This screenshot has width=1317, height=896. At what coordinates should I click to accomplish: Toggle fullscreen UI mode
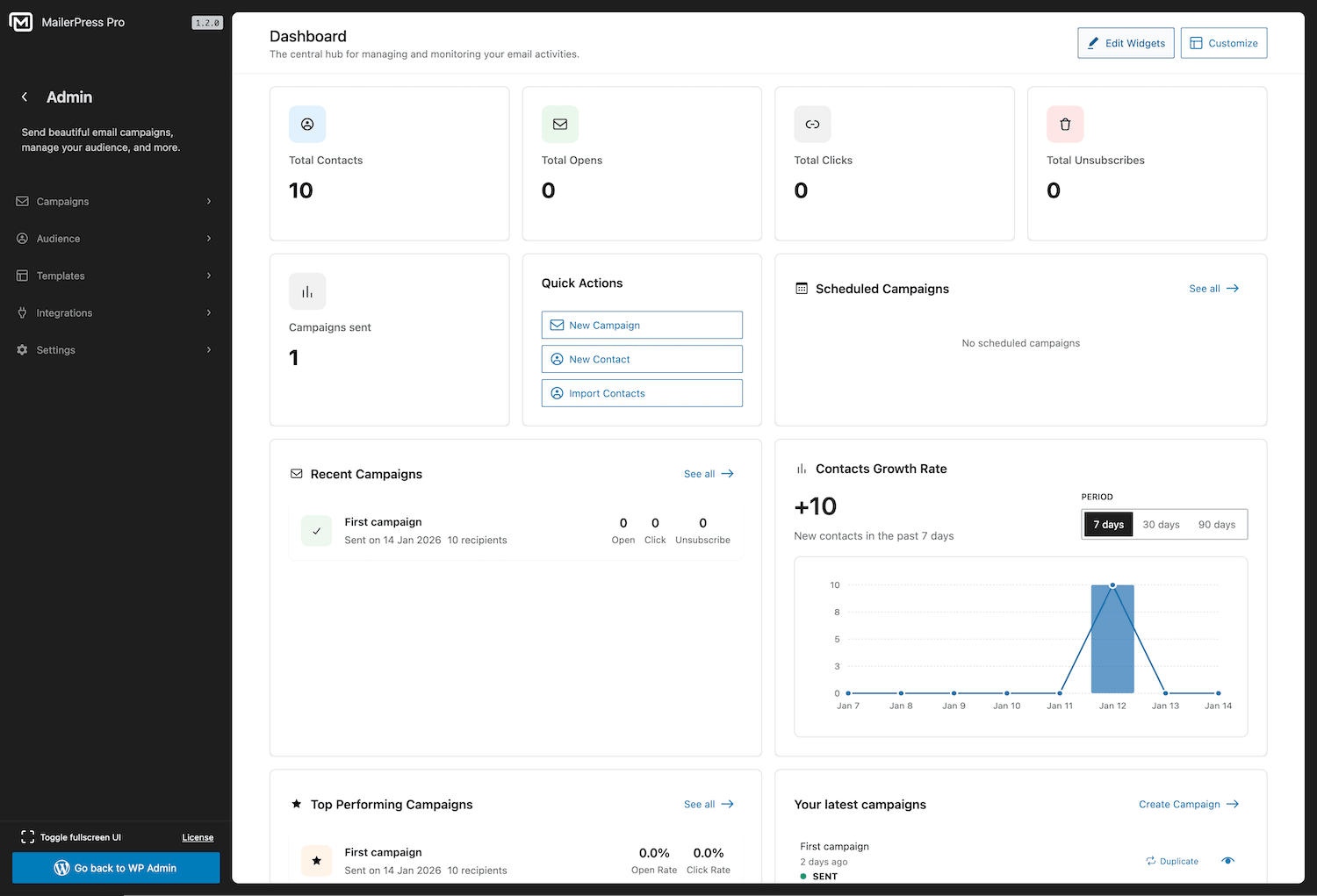(72, 837)
